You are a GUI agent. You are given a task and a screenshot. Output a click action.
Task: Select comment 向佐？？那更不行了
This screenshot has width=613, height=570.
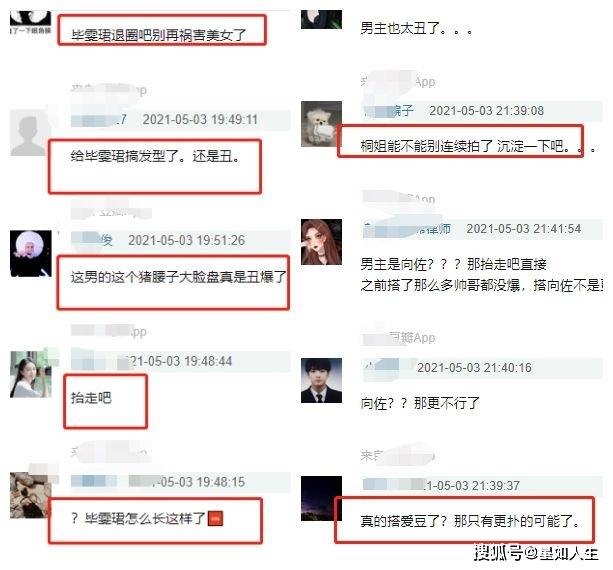point(420,403)
